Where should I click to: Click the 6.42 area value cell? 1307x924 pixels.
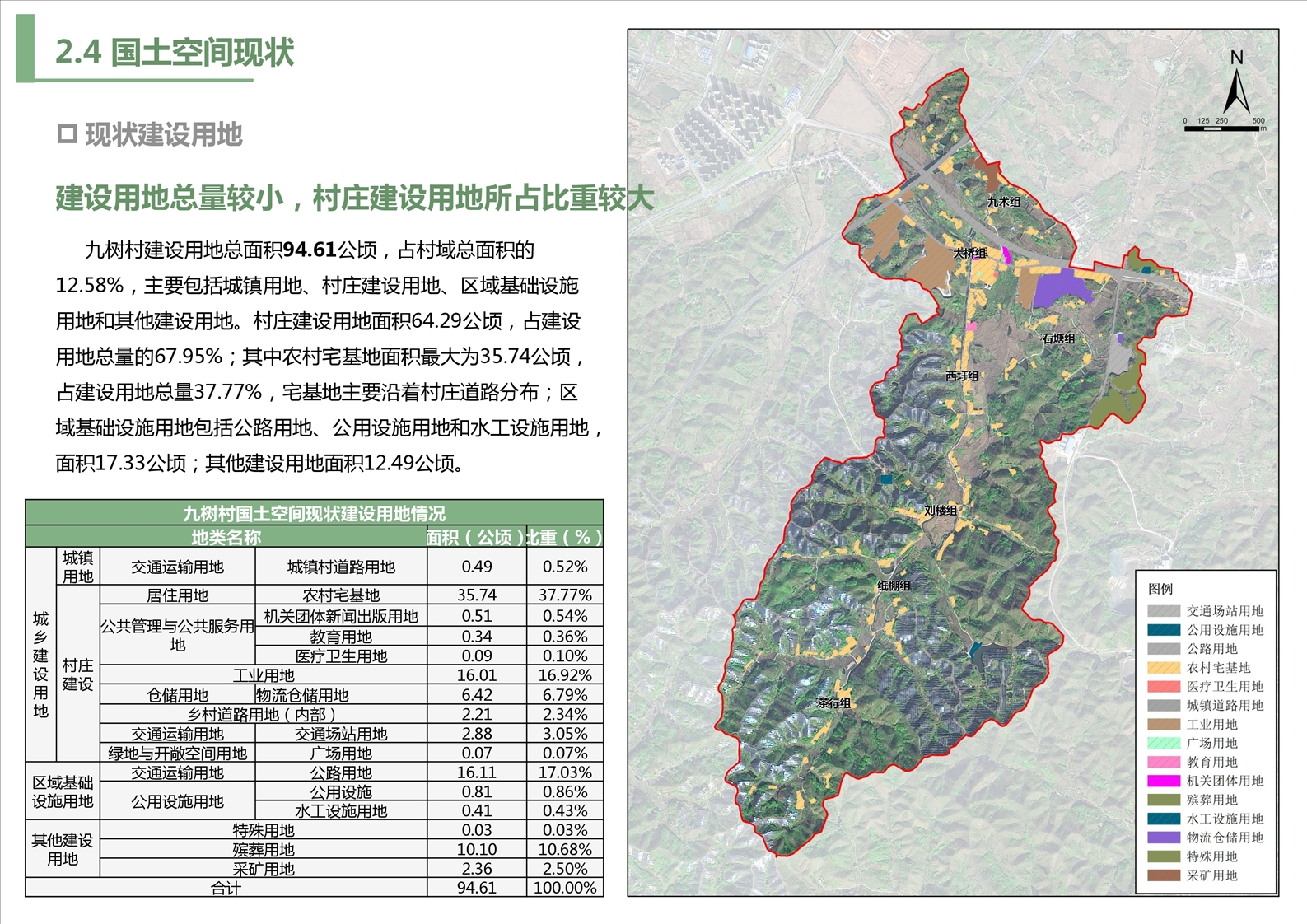[x=477, y=695]
